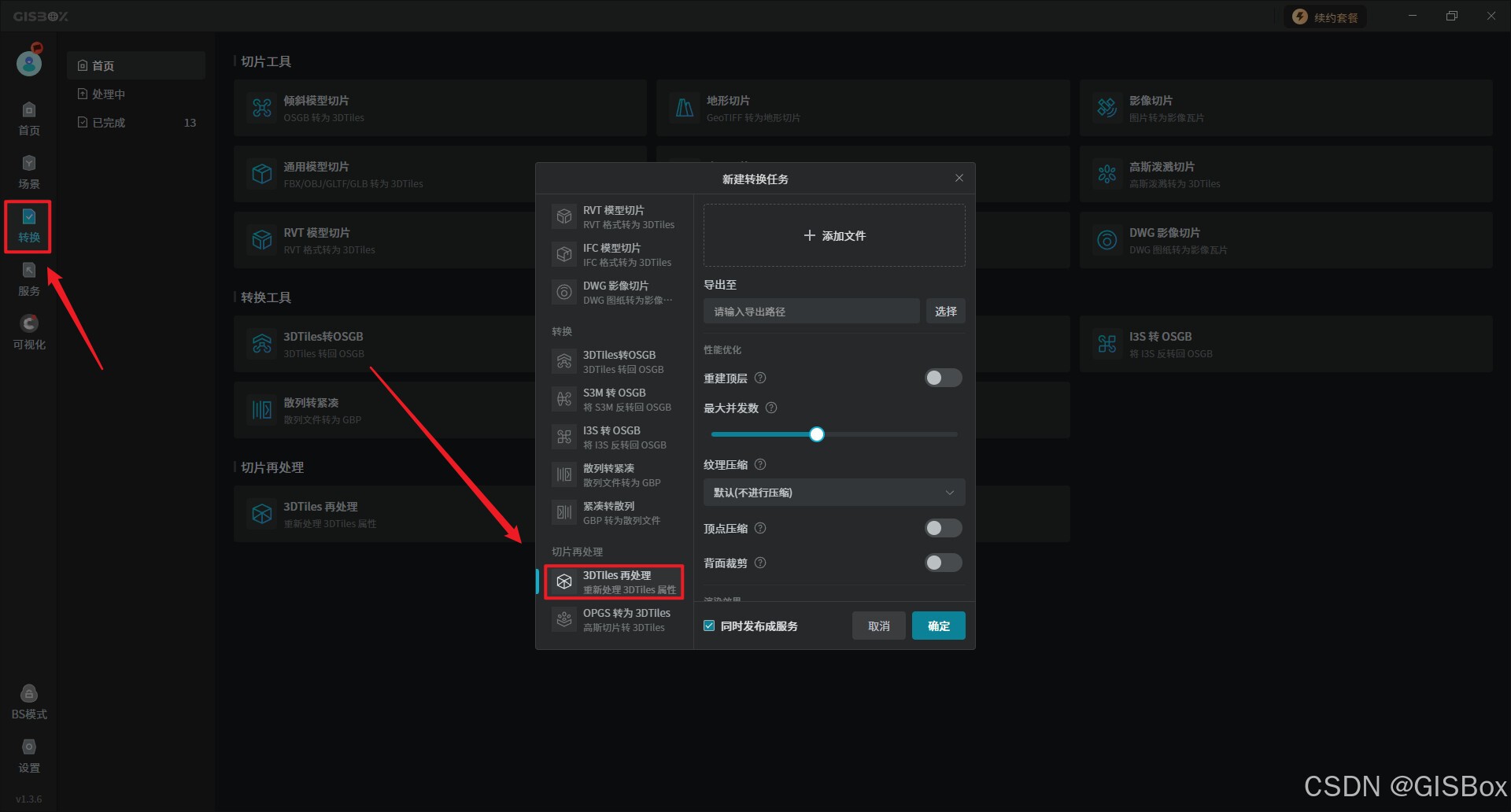Select OPGS 转为 3DTiles in dialog list

(614, 619)
